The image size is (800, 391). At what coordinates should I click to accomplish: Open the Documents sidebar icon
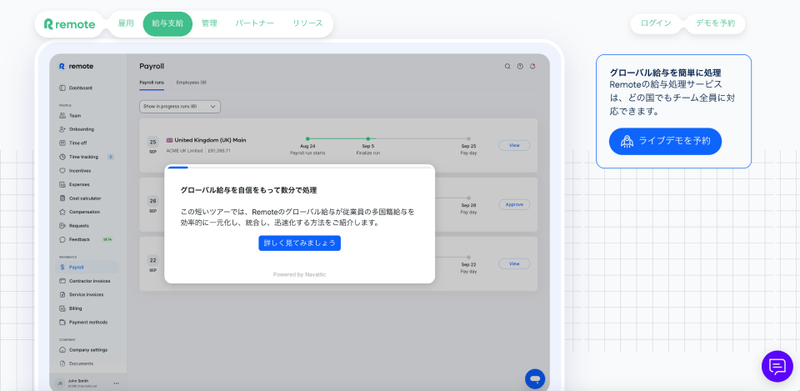pos(62,363)
